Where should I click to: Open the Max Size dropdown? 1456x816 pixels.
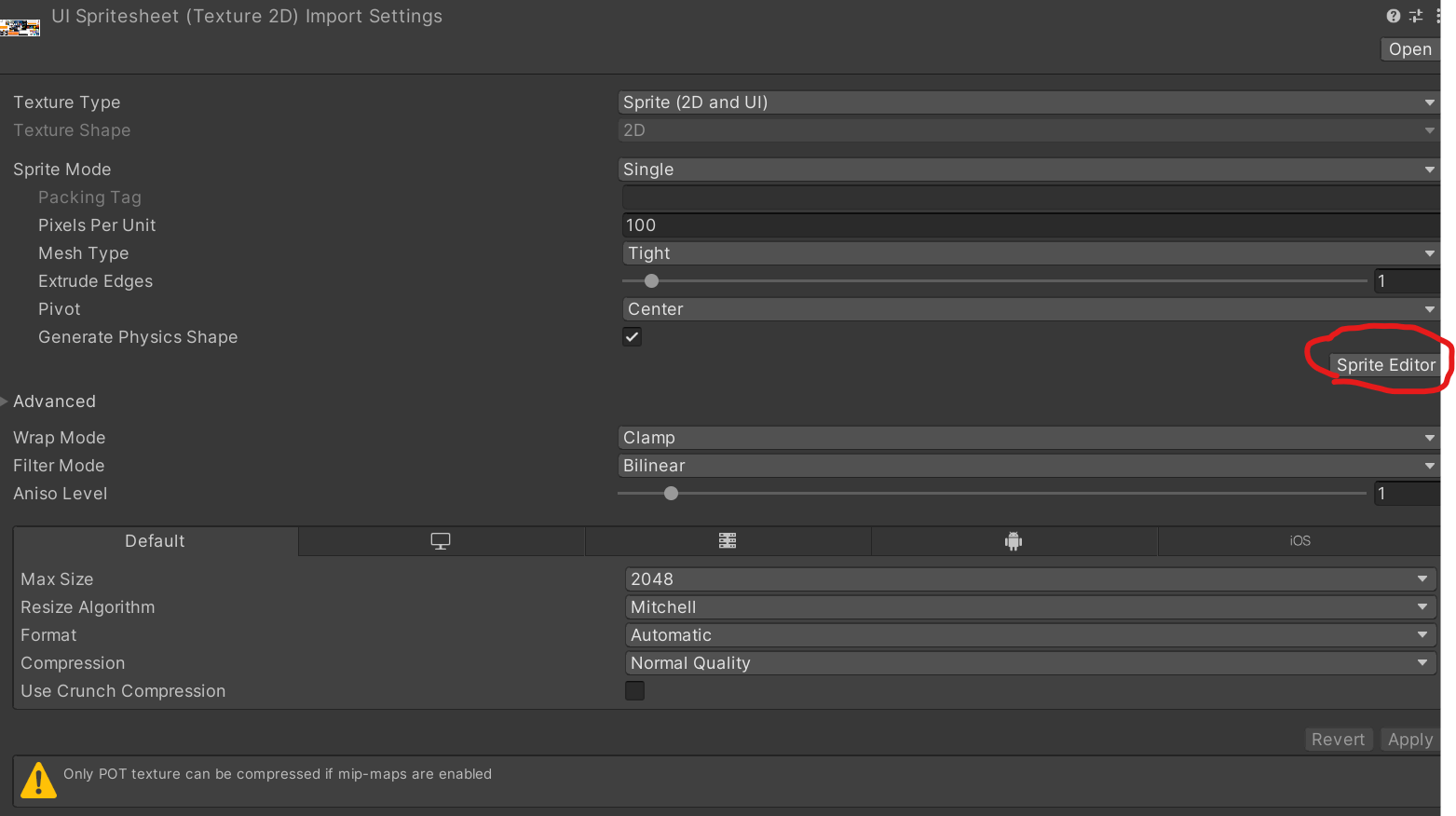coord(1030,579)
